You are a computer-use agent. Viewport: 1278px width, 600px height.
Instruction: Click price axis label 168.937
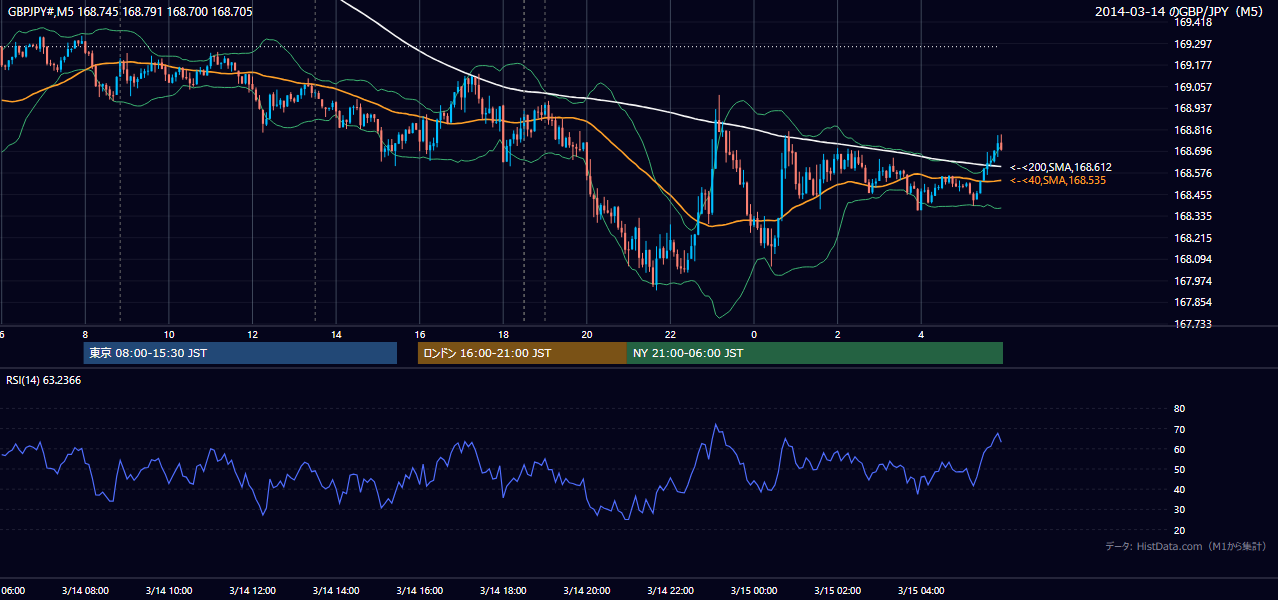click(x=1193, y=108)
